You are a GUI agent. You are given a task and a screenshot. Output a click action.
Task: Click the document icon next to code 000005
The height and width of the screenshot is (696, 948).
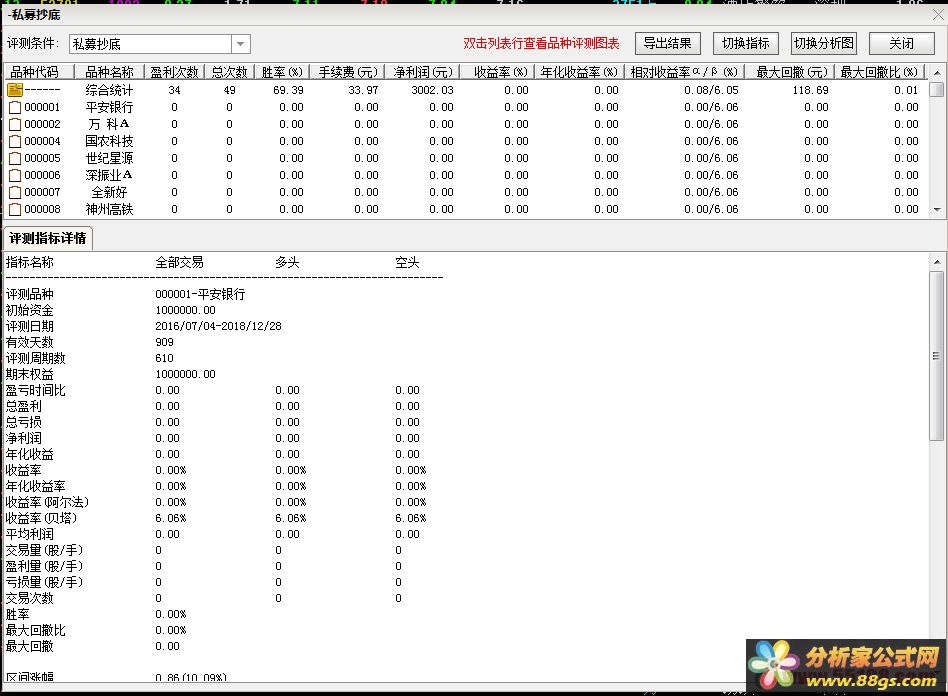[x=15, y=158]
